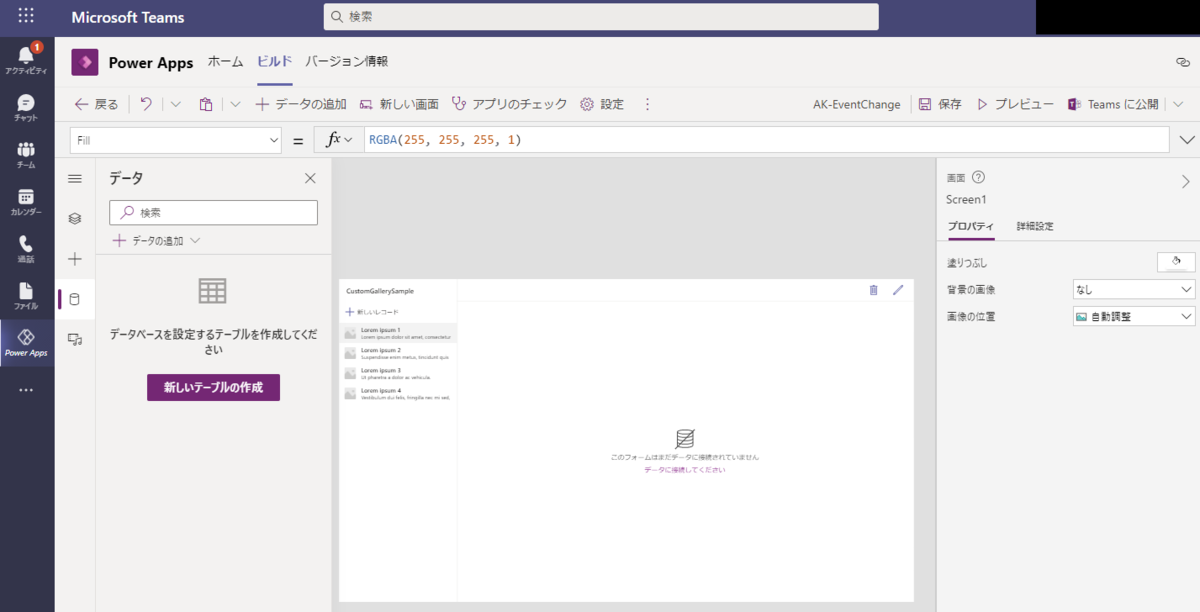Screen dimensions: 1200x612
Task: Open the property selector showing Fill
Action: click(175, 140)
